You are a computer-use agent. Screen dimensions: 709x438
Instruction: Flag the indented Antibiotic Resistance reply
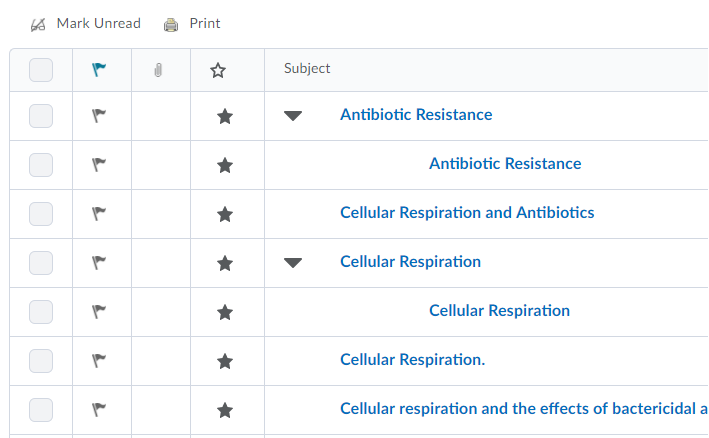tap(99, 164)
